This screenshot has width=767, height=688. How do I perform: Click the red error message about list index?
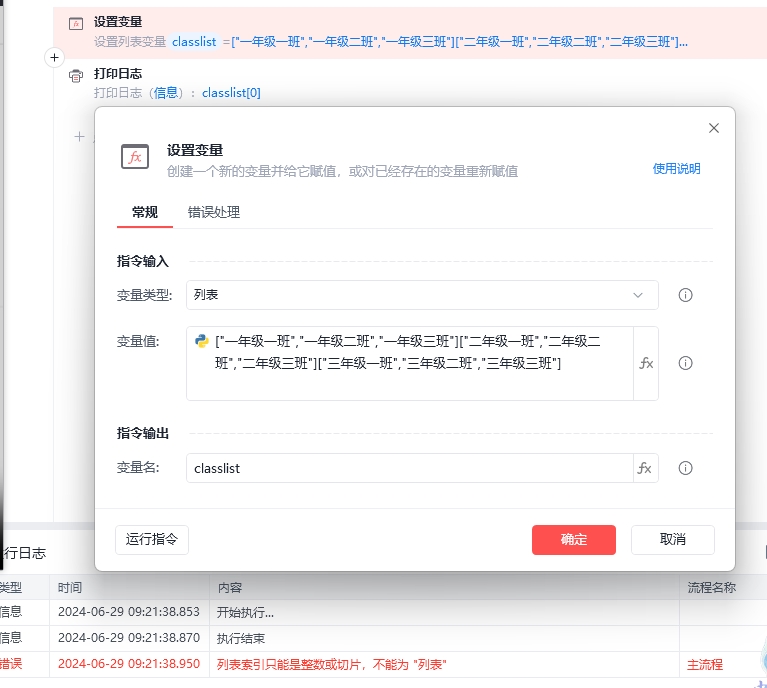[x=331, y=665]
